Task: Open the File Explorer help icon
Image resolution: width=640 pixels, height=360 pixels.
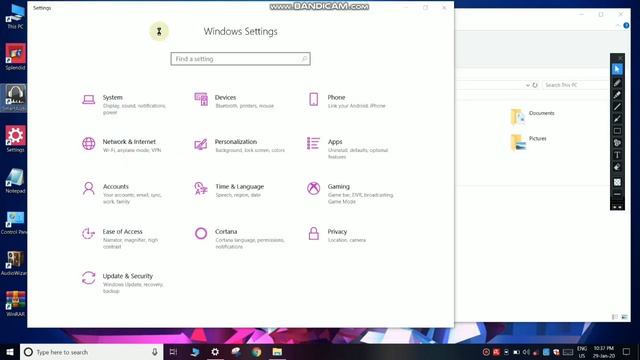Action: click(x=626, y=25)
